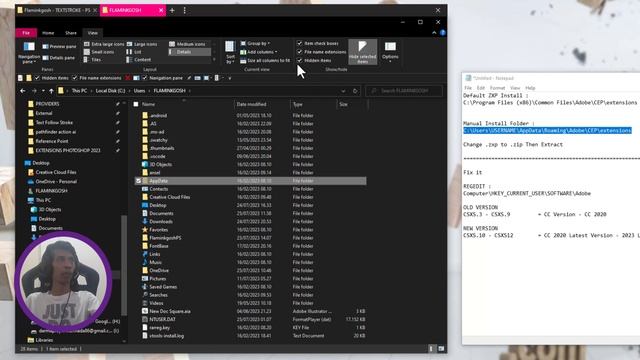This screenshot has width=640, height=360.
Task: Go back with the back arrow
Action: (x=23, y=91)
